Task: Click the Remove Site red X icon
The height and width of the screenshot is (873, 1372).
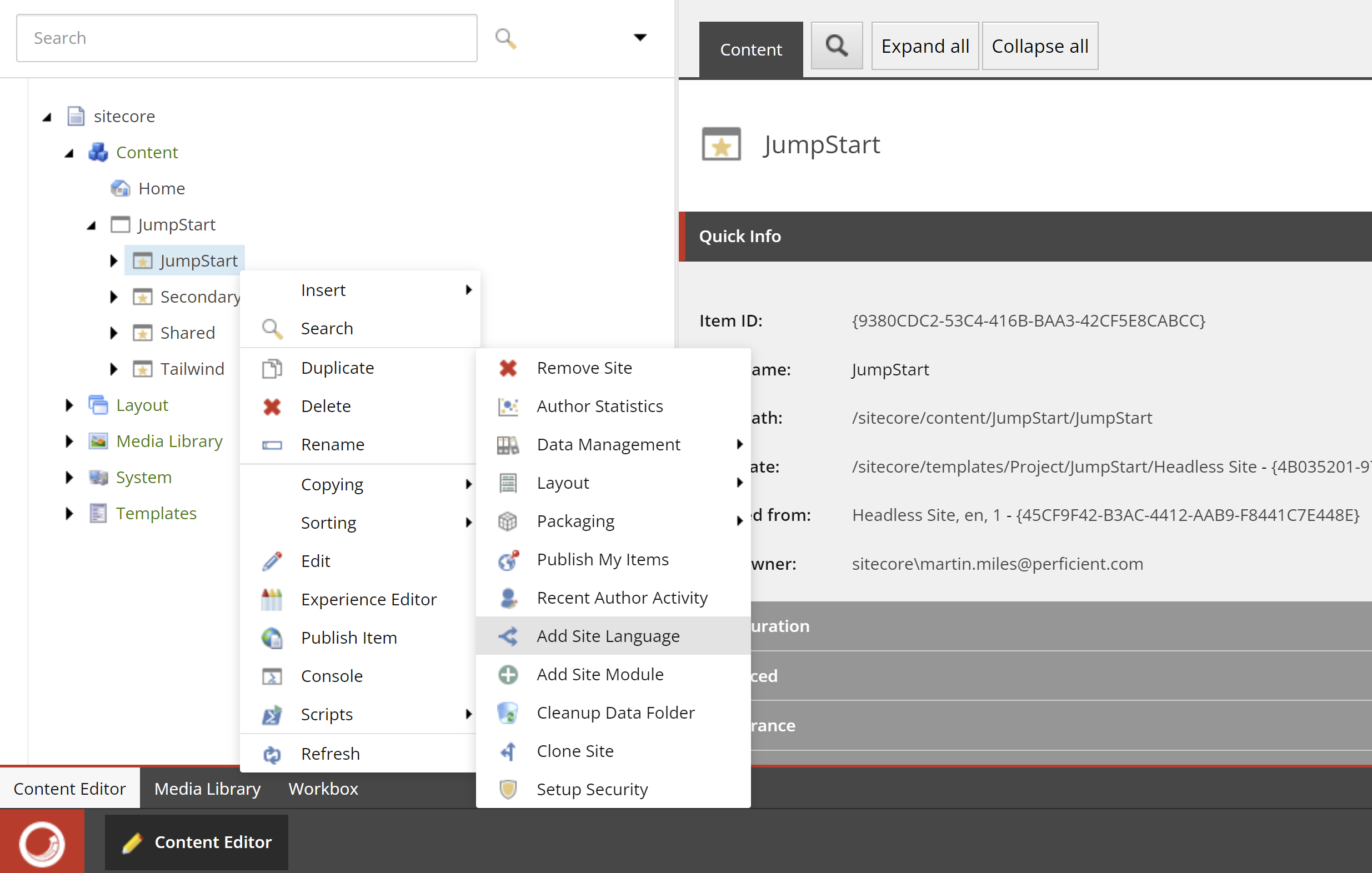Action: [x=508, y=368]
